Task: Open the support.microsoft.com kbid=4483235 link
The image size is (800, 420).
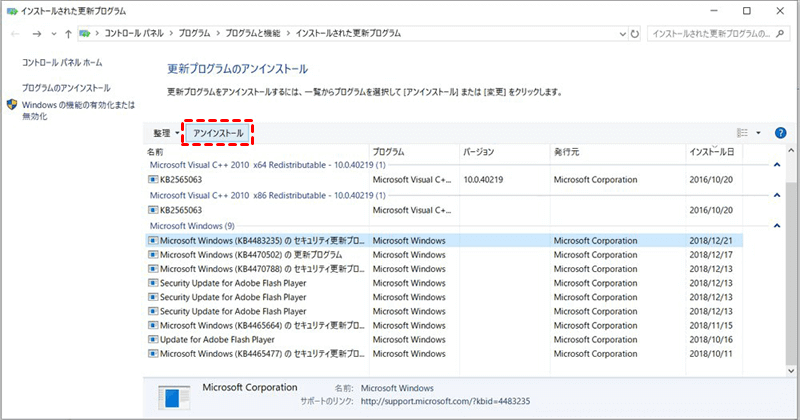Action: click(445, 401)
